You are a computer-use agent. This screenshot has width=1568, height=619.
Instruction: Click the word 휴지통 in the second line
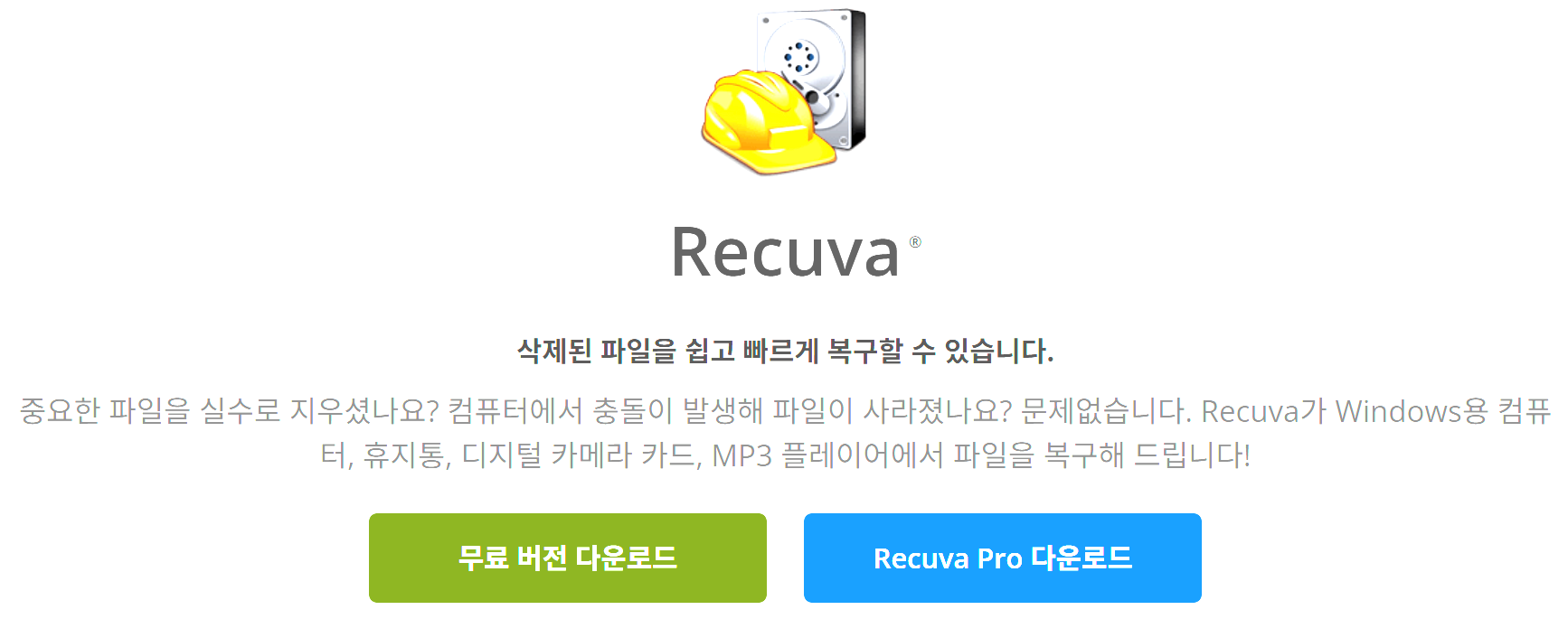tap(407, 455)
